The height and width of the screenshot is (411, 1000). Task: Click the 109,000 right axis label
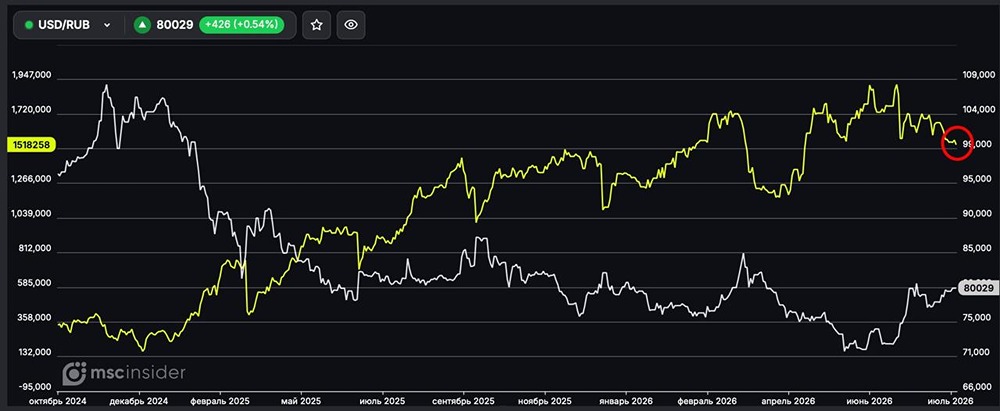[976, 75]
